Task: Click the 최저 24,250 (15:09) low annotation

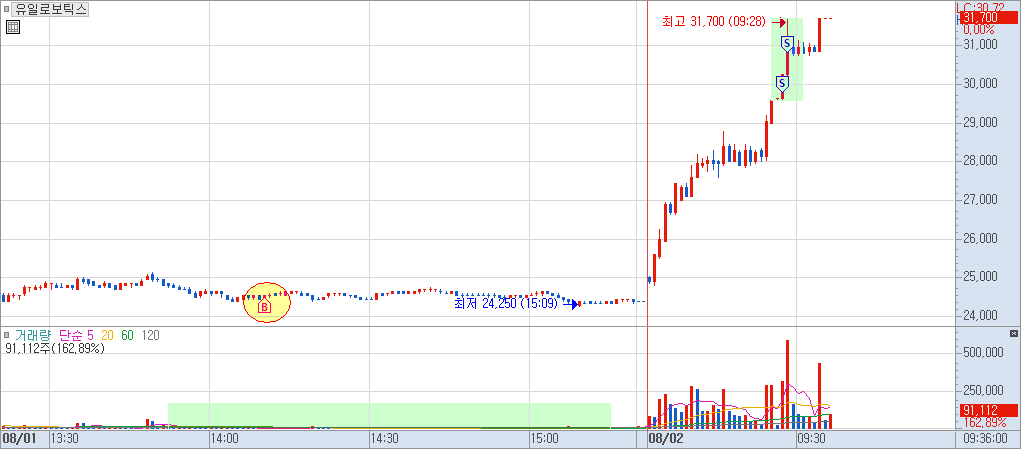Action: point(505,303)
